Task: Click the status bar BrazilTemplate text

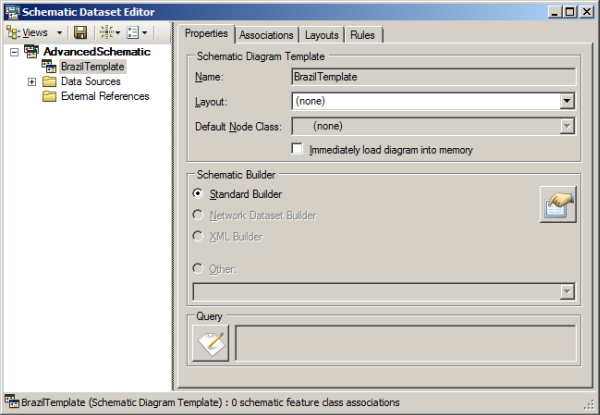Action: click(x=210, y=402)
